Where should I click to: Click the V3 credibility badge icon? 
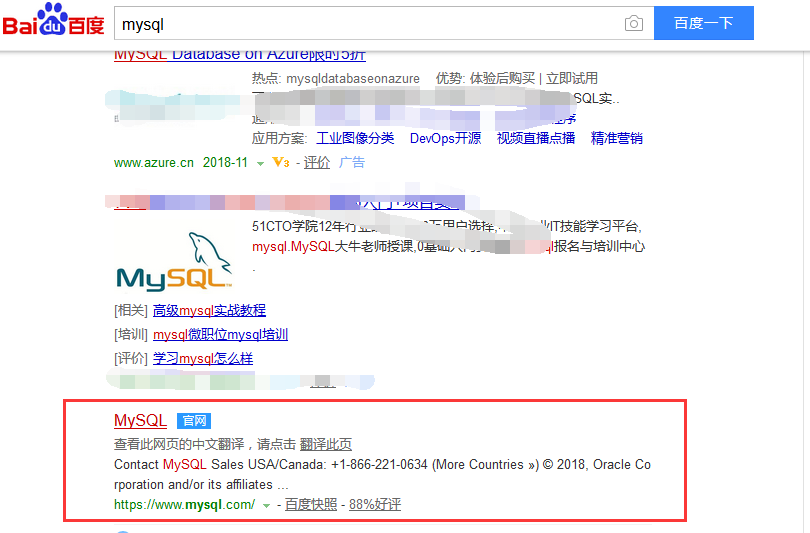click(281, 162)
